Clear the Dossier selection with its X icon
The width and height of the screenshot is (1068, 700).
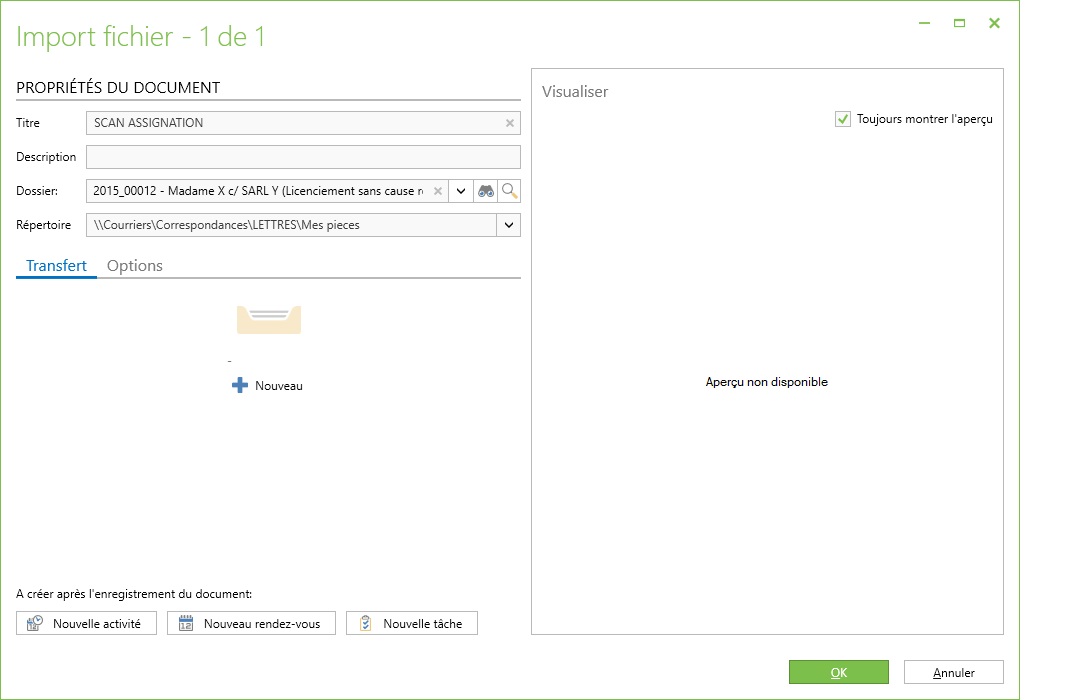[437, 191]
